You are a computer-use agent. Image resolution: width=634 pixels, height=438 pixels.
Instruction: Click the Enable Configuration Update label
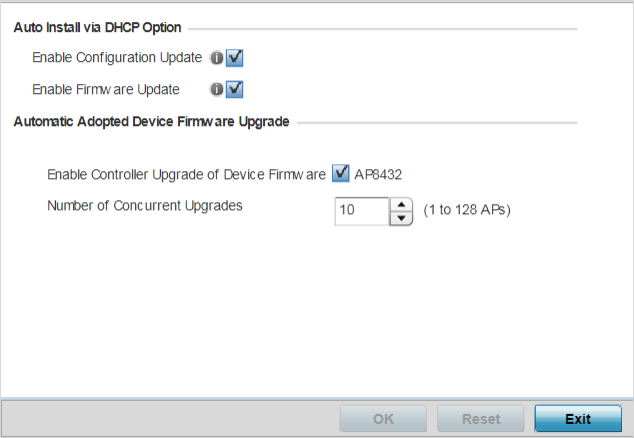click(x=117, y=57)
